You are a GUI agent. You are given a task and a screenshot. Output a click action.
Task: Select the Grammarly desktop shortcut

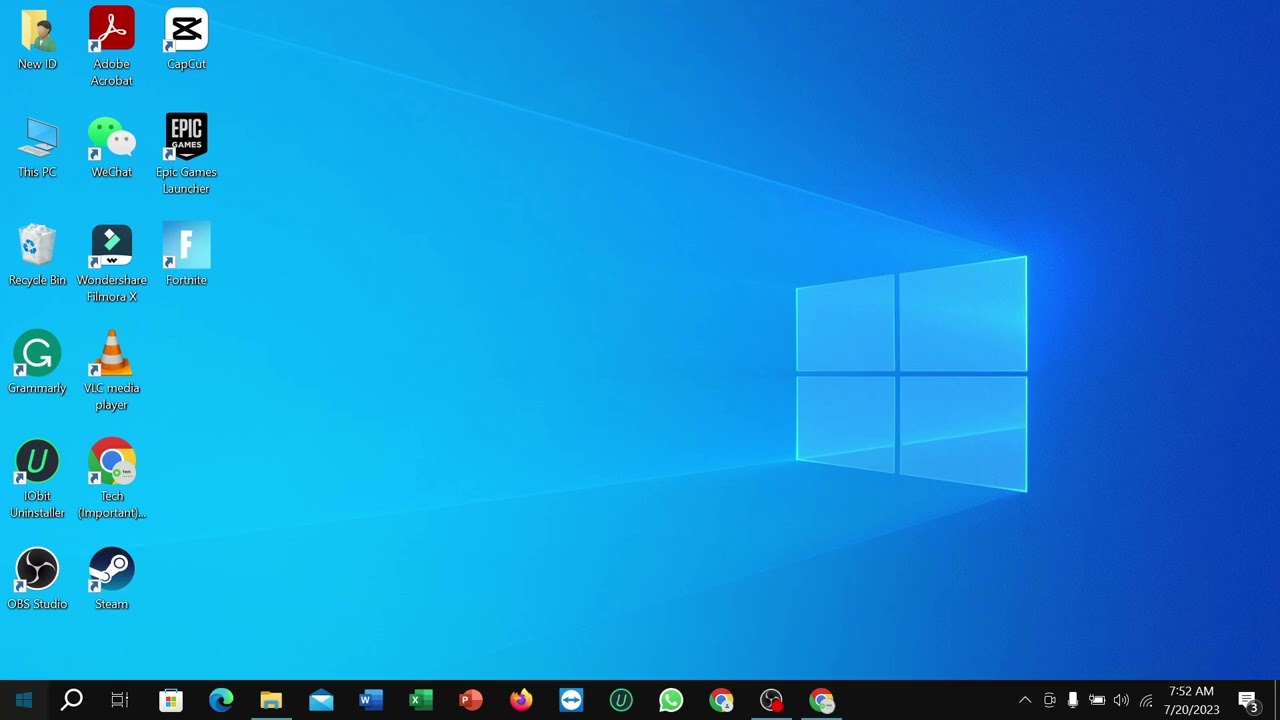(37, 362)
